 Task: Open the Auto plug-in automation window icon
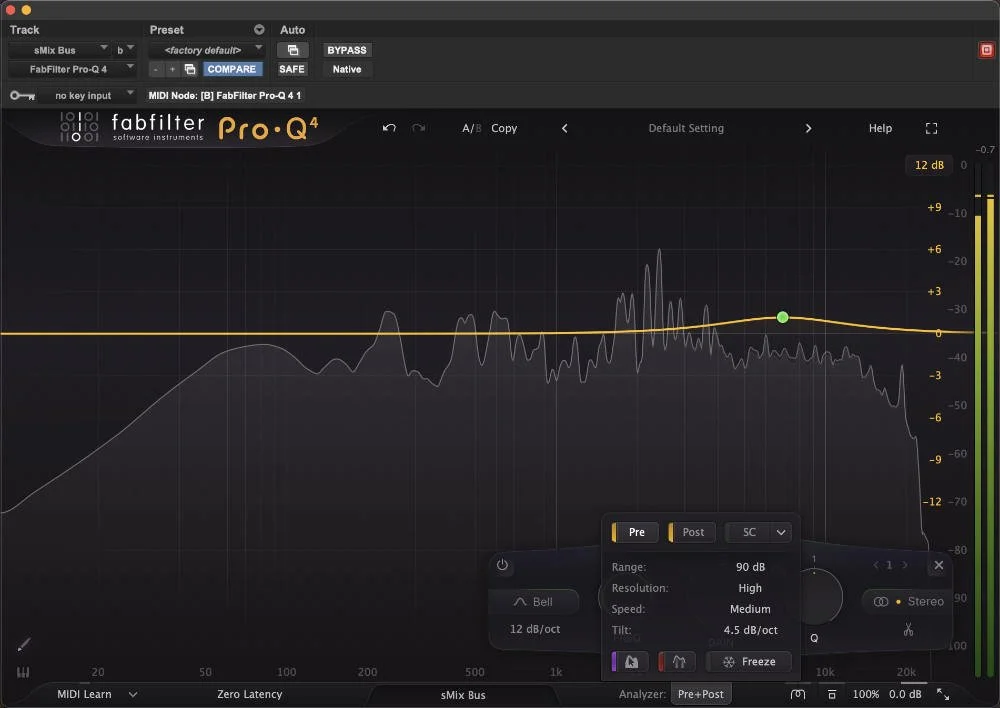293,50
